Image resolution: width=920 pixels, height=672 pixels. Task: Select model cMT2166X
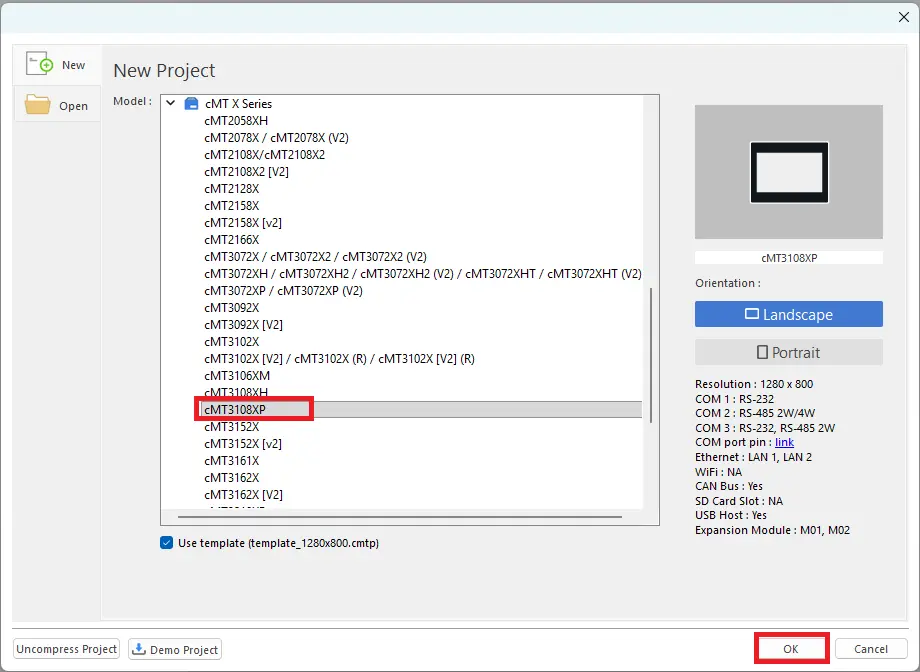coord(232,239)
